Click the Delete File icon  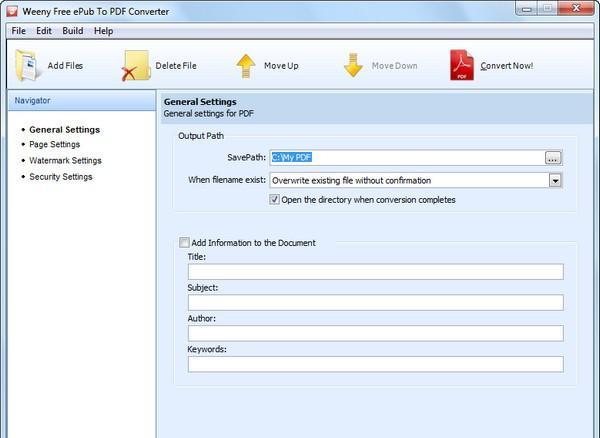(136, 66)
